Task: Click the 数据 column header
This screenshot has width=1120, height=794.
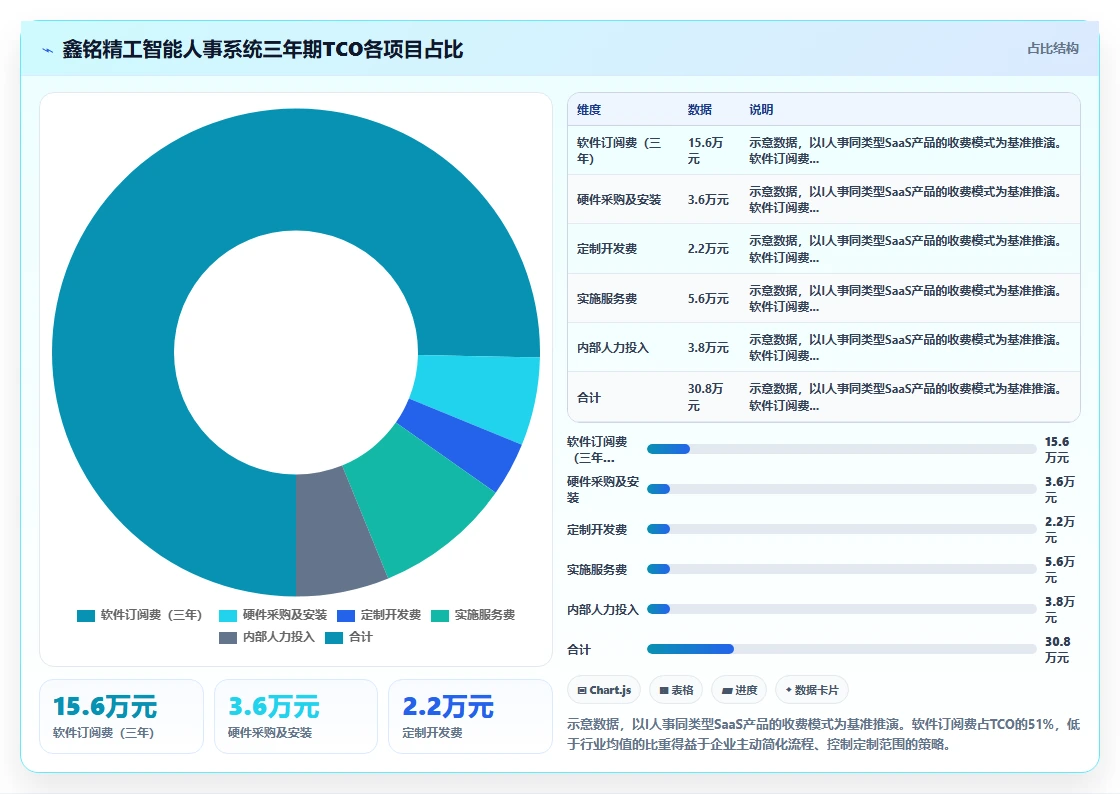Action: pyautogui.click(x=700, y=109)
